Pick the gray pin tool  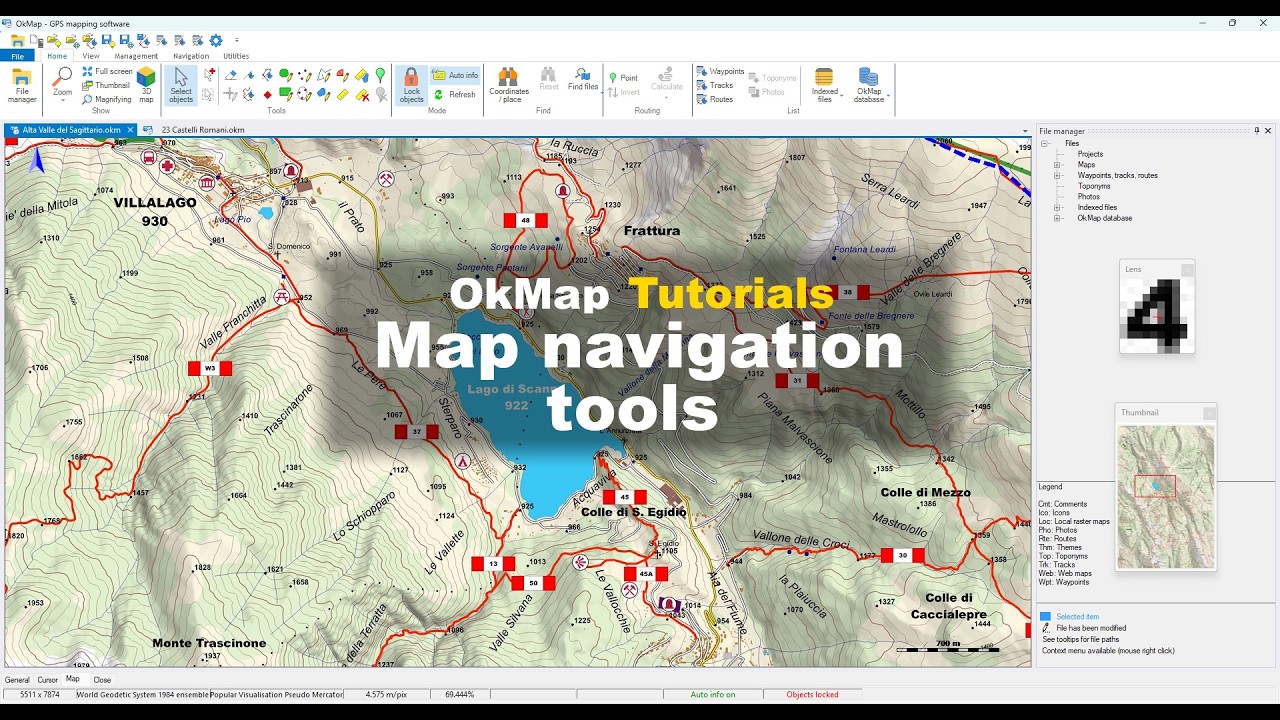[x=381, y=95]
